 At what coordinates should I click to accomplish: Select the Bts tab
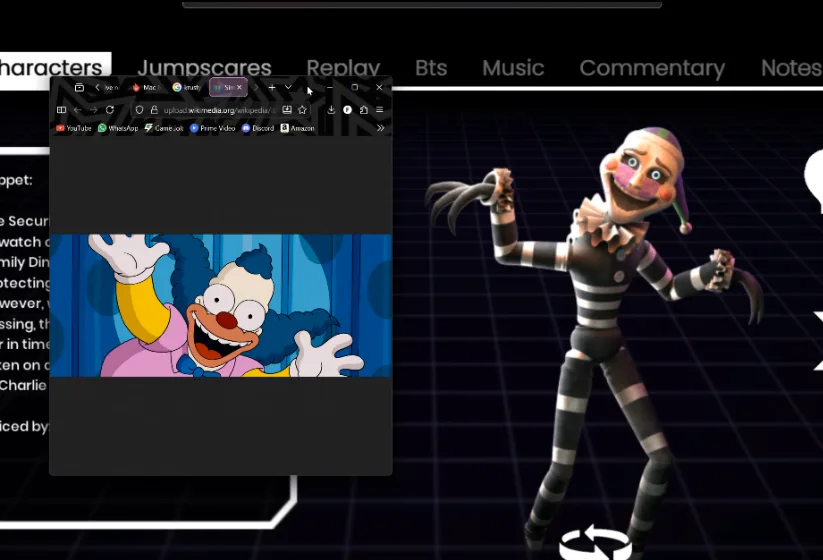431,68
